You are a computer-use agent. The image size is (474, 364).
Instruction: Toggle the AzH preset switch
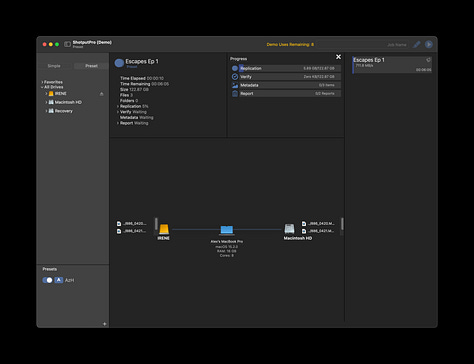click(48, 280)
